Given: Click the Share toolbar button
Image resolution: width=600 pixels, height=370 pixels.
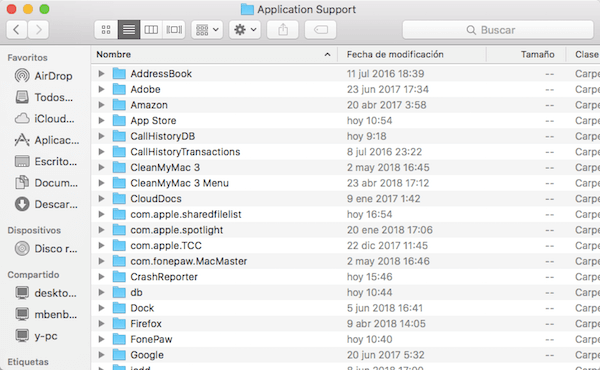Looking at the screenshot, I should 283,29.
